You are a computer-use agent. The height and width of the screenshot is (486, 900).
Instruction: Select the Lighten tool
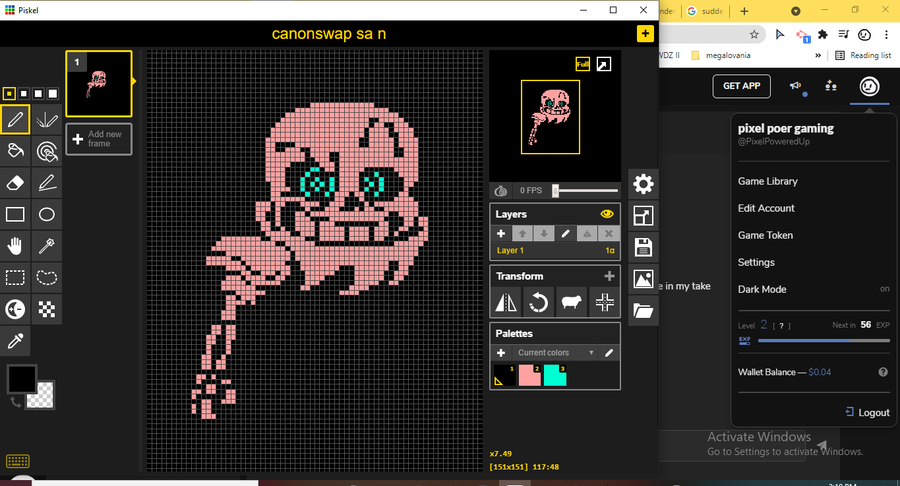[15, 309]
